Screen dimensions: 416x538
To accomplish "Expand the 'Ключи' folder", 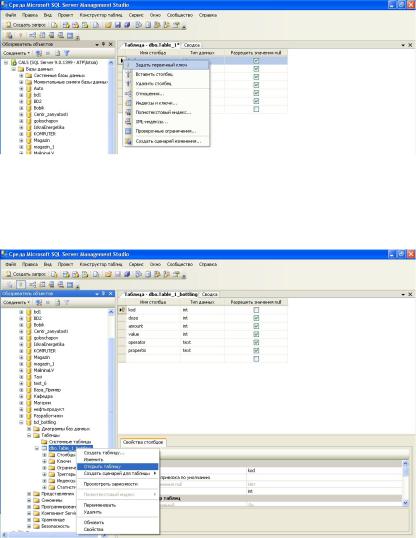I will (x=44, y=461).
